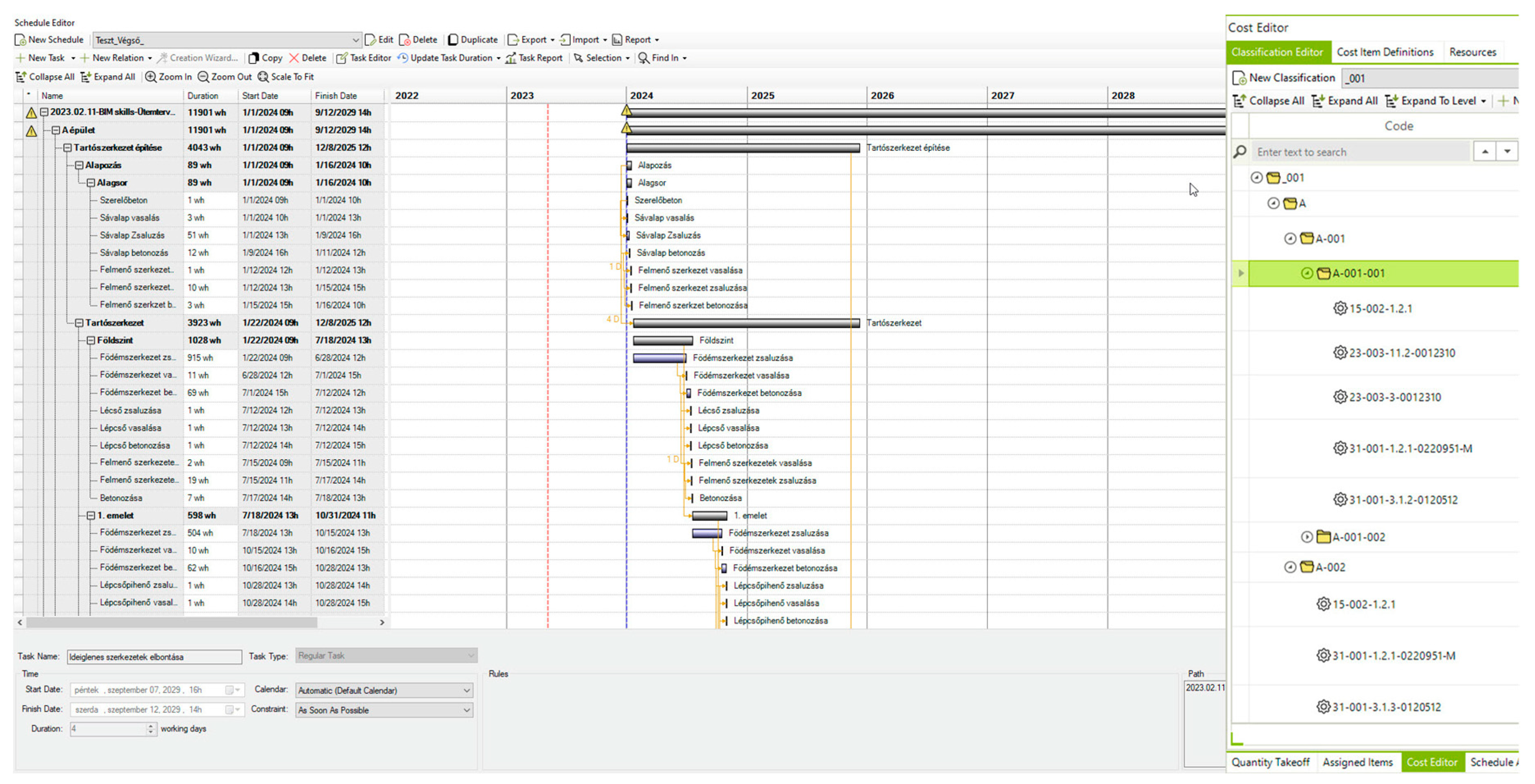
Task: Click Duplicate schedule icon
Action: (454, 40)
